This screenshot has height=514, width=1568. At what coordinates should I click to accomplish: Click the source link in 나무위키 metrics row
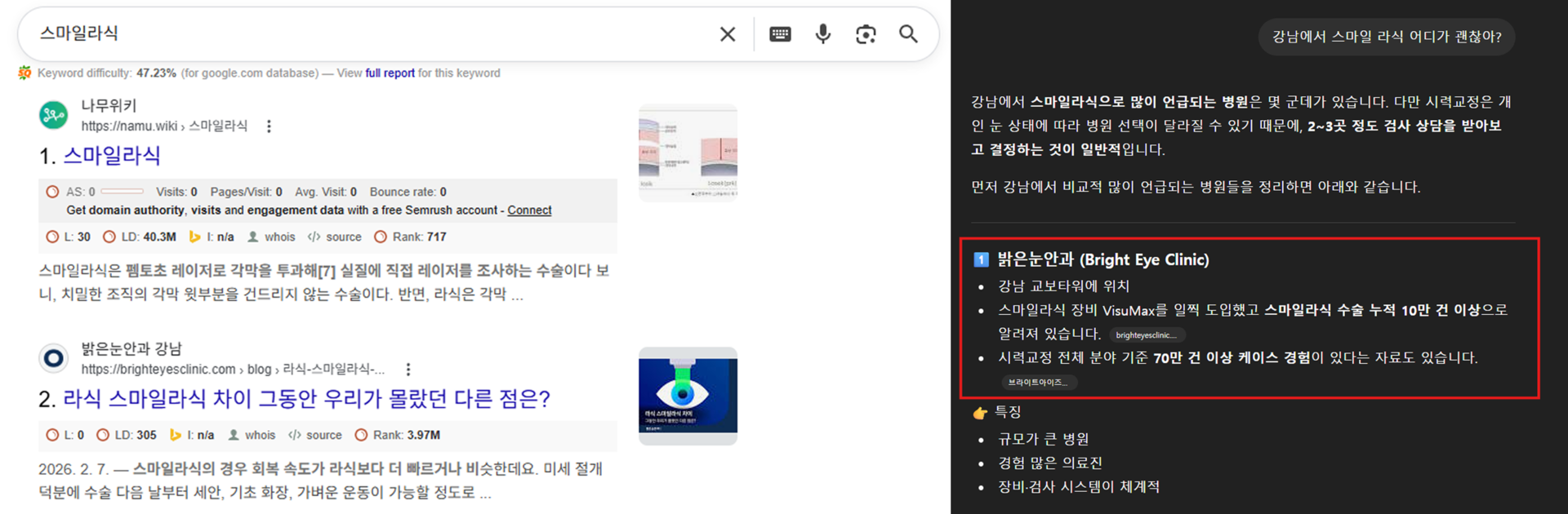(x=335, y=237)
